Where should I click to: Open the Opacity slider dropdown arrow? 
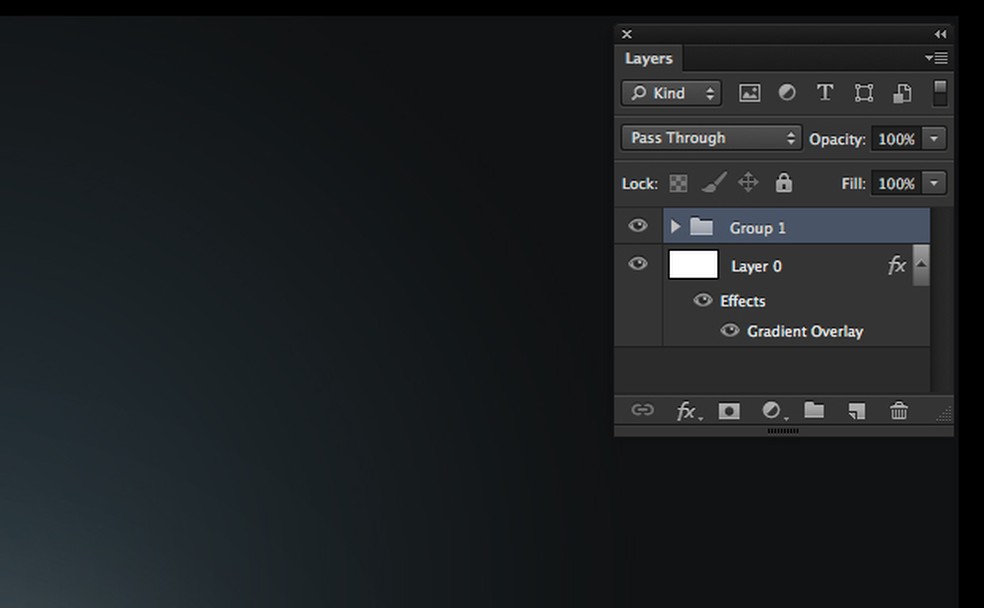(934, 139)
